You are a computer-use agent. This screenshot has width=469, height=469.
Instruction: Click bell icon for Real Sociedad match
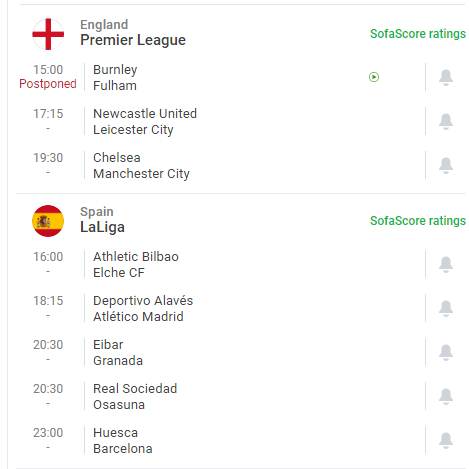tap(446, 396)
